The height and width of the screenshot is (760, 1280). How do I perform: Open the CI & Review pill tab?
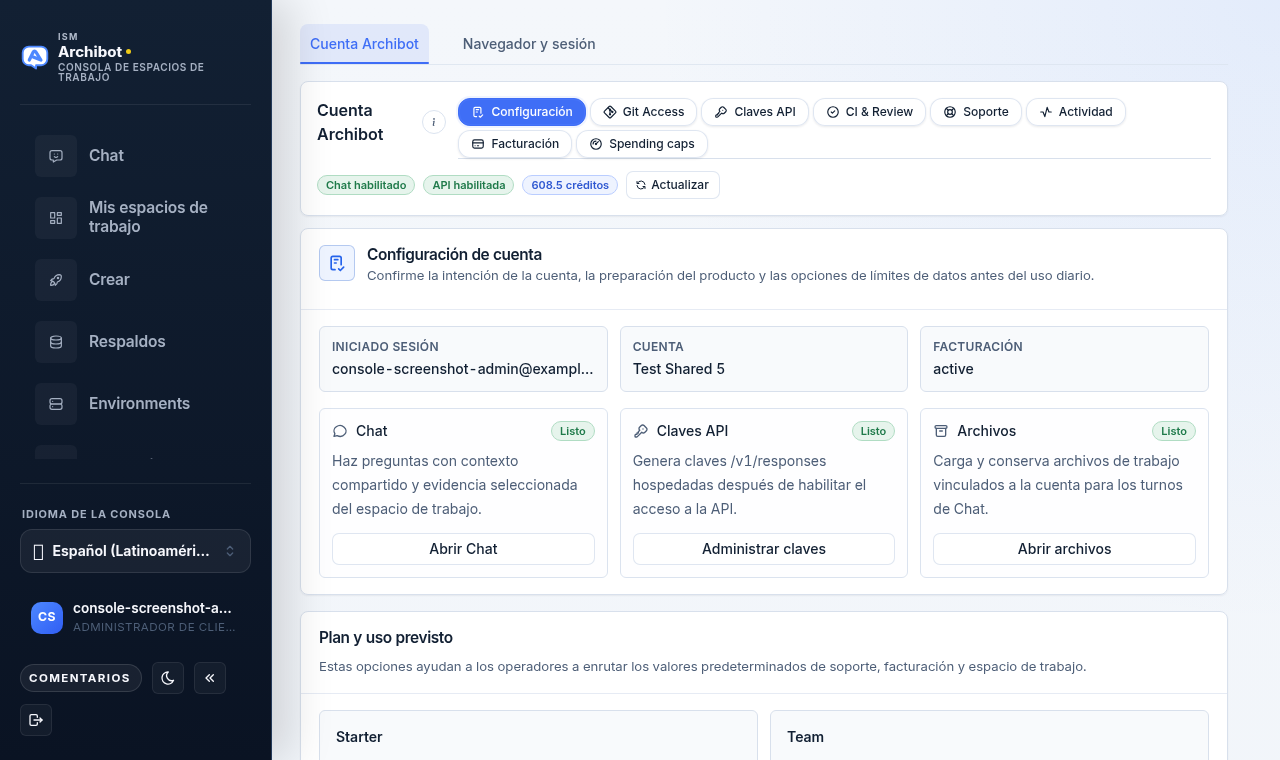click(x=869, y=112)
